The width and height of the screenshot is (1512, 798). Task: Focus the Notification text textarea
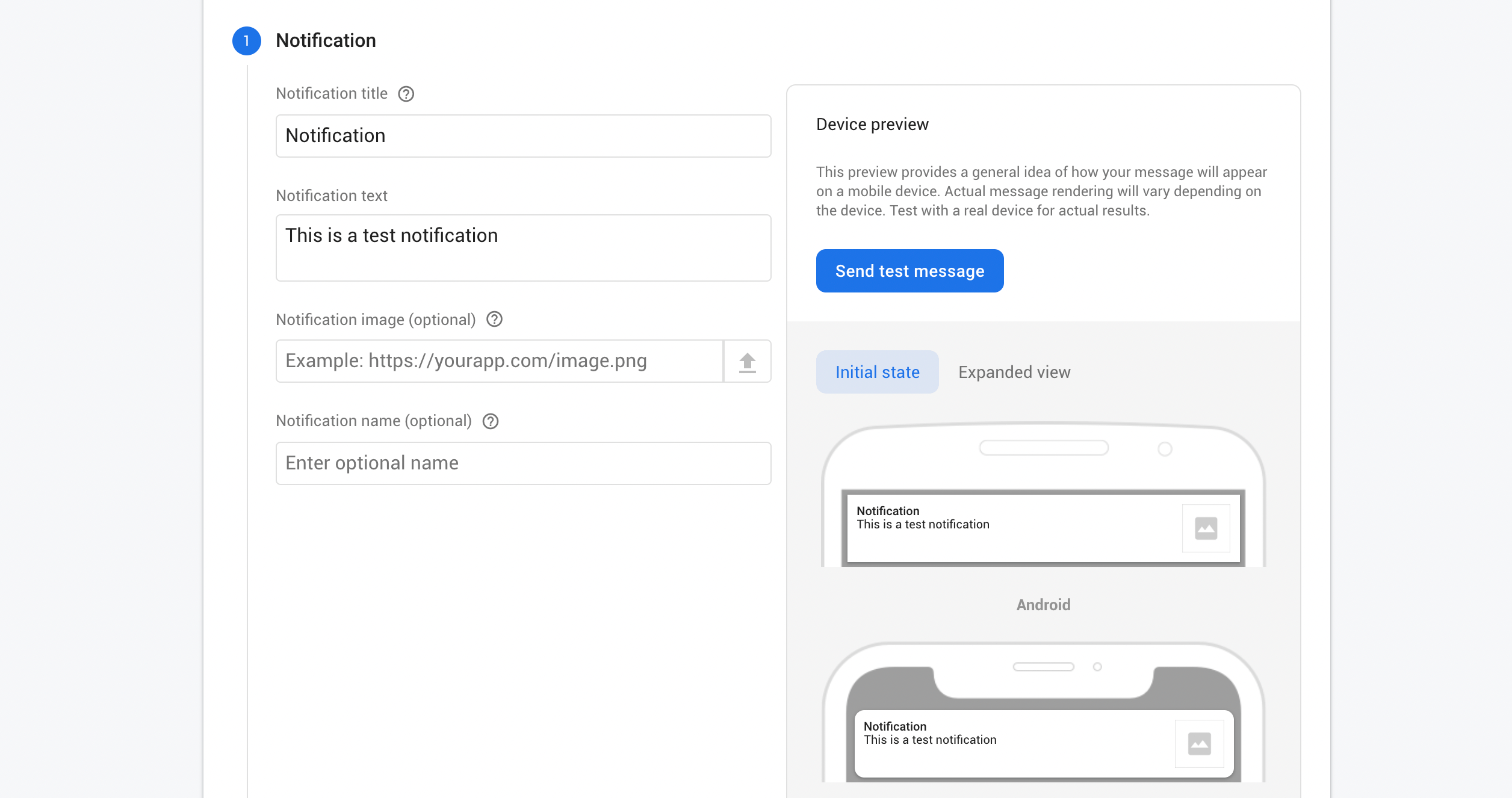(x=523, y=248)
